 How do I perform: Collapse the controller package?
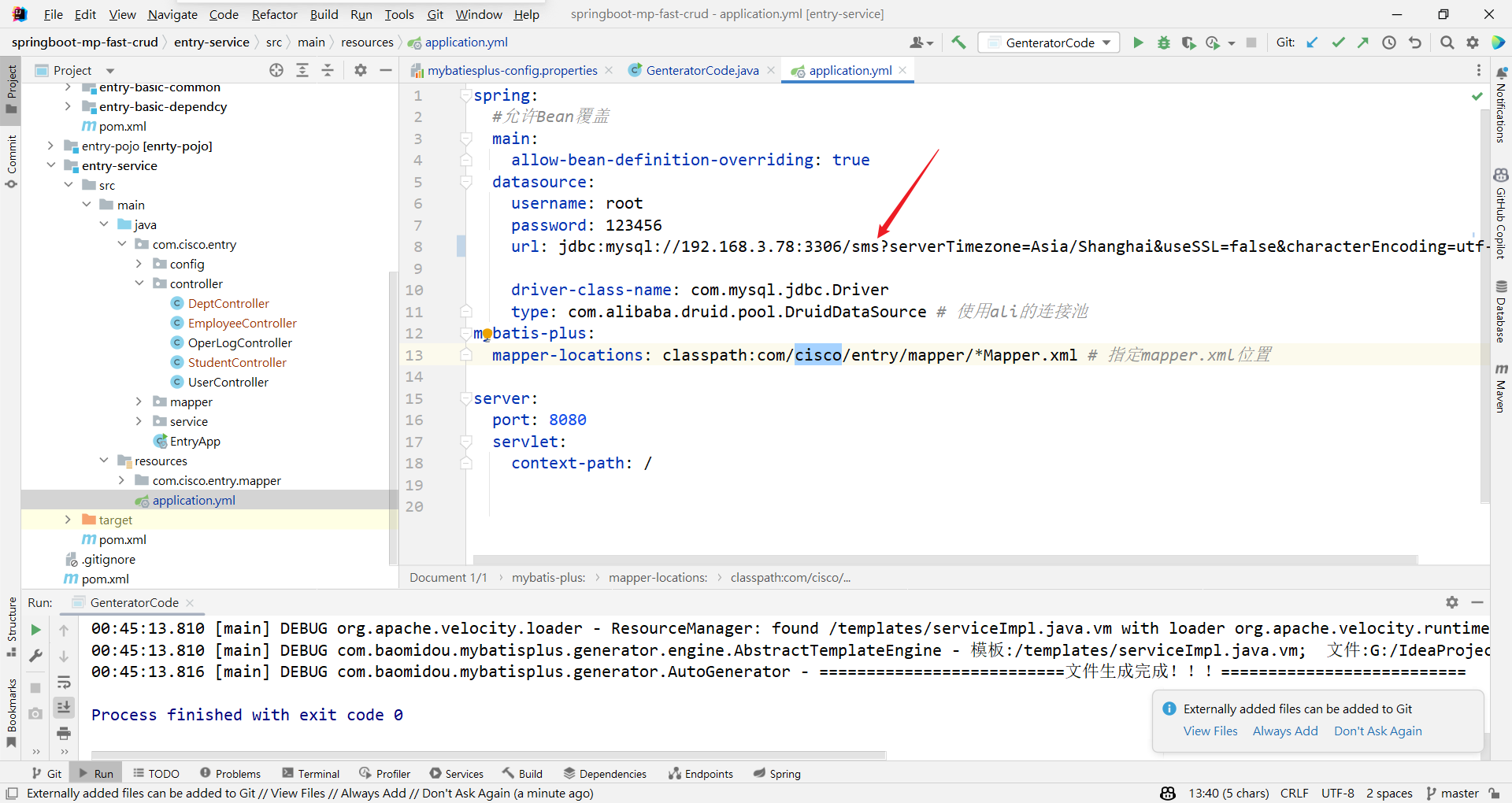point(139,283)
